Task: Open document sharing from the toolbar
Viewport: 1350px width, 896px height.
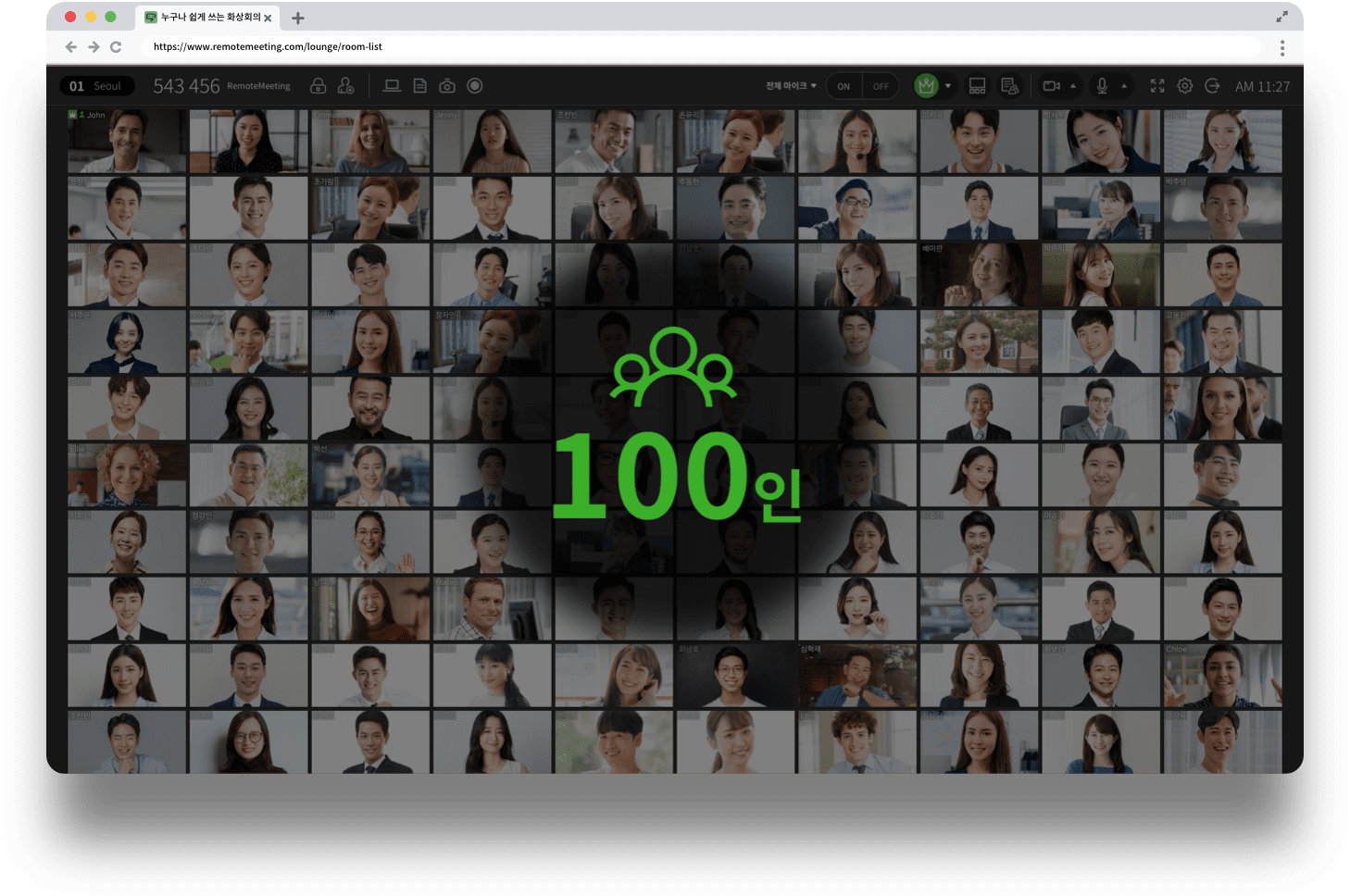Action: (x=419, y=86)
